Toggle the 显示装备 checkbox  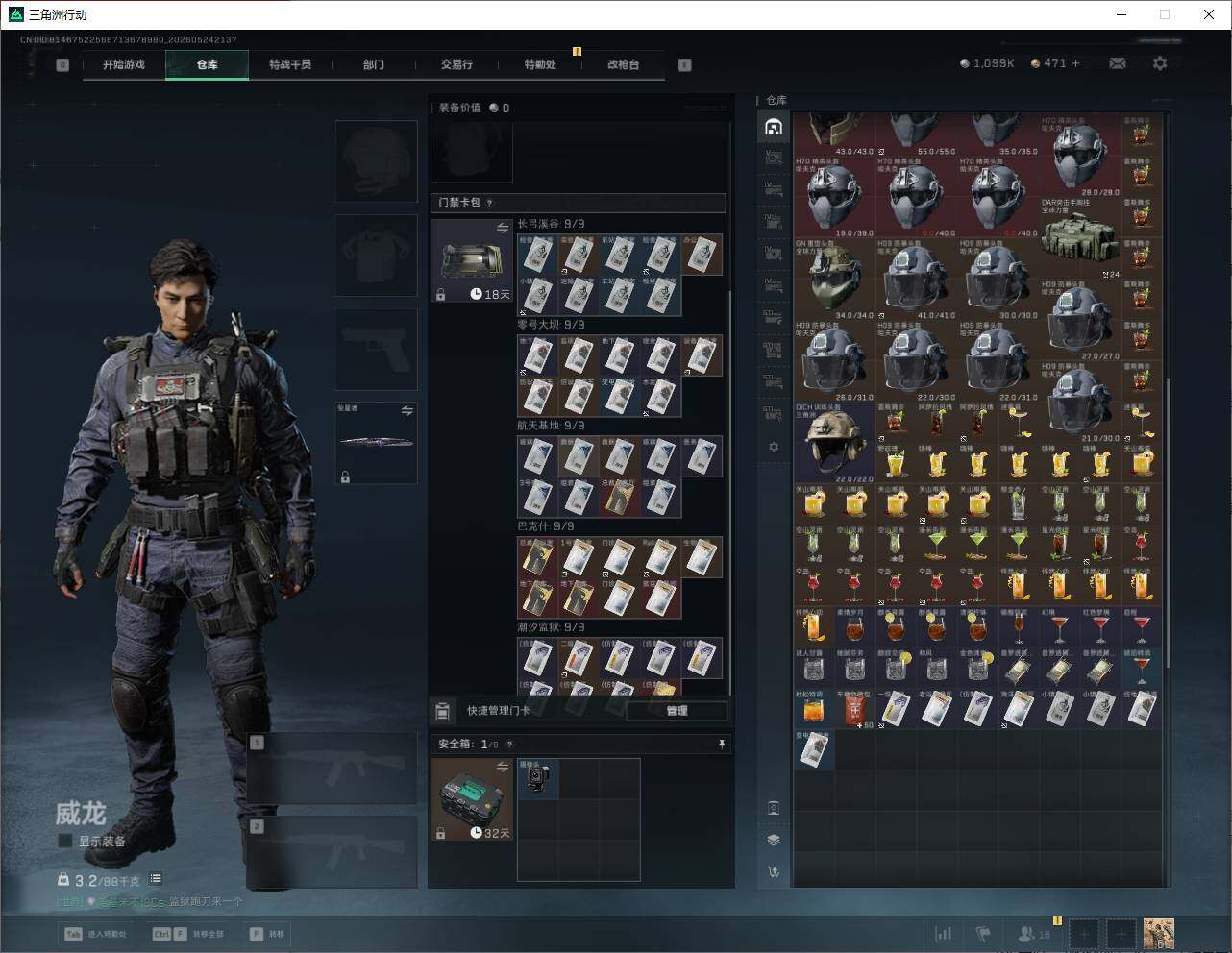(65, 841)
